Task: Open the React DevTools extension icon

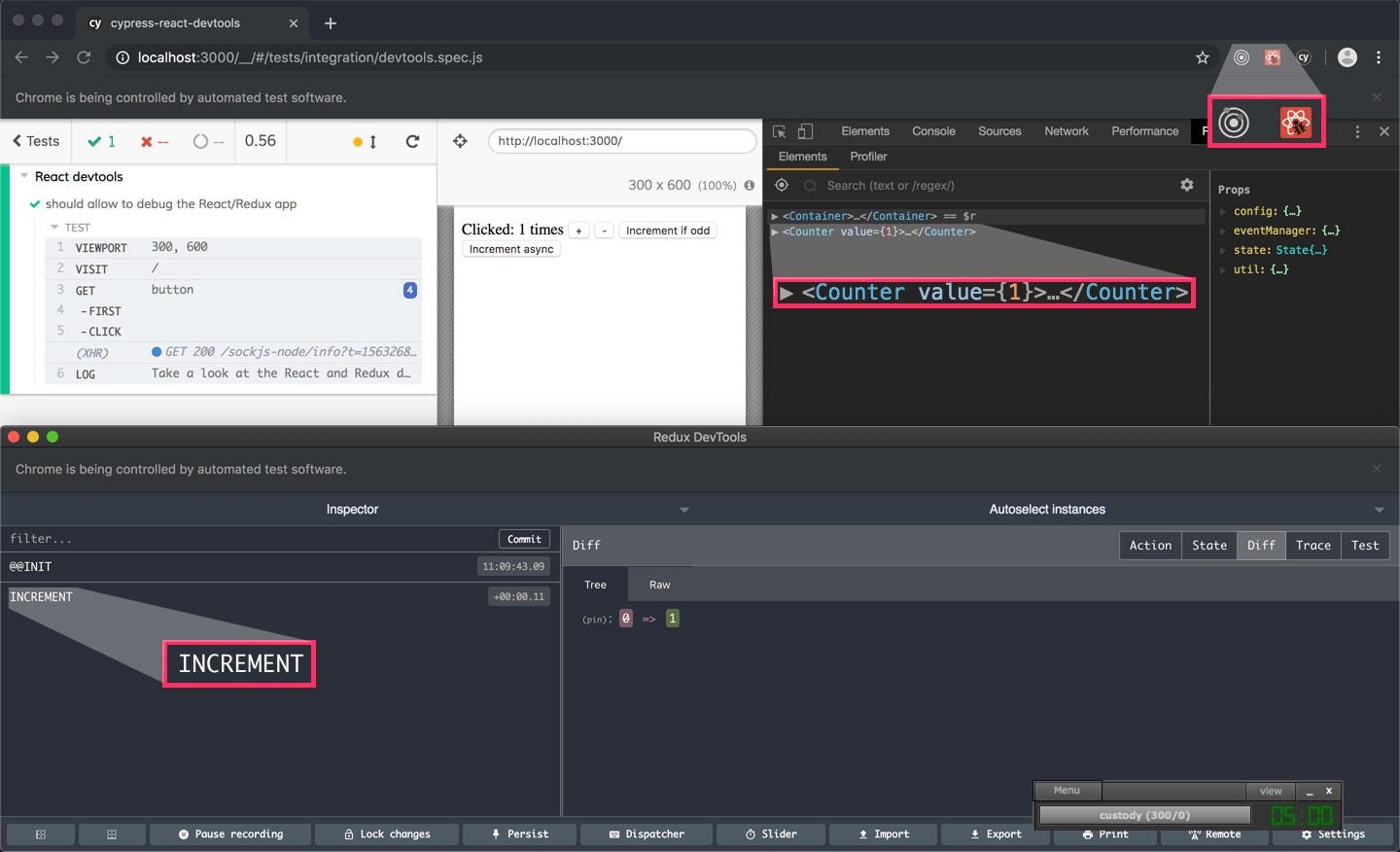Action: pos(1296,122)
